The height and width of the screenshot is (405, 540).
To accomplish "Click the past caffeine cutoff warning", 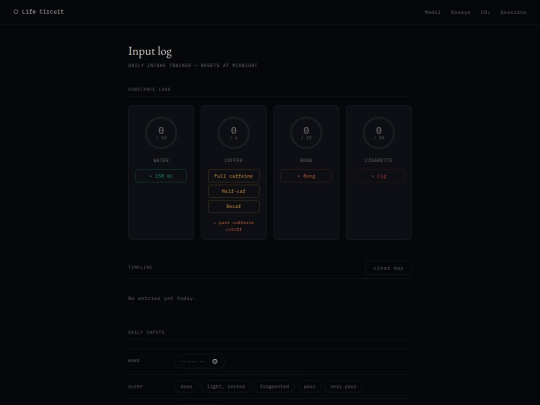I will 233,226.
